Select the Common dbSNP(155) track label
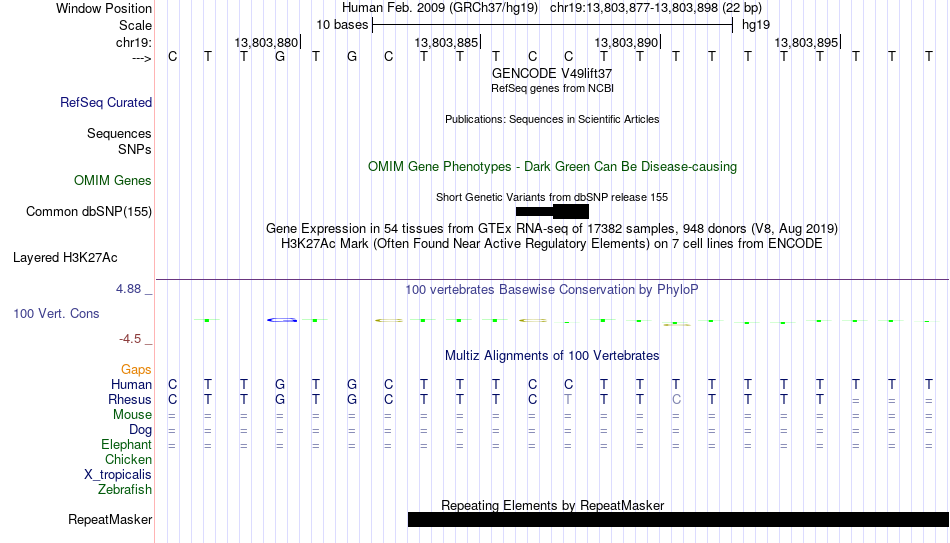Screen dimensions: 950x543 [x=88, y=212]
